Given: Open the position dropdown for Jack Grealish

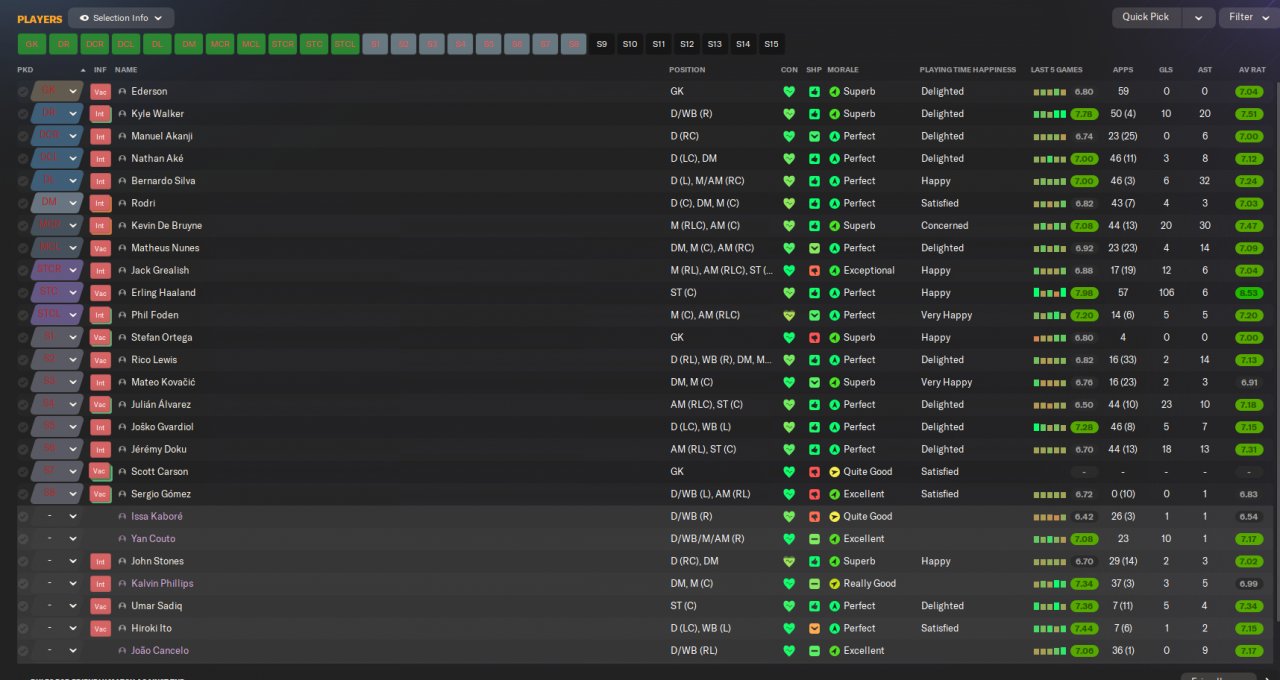Looking at the screenshot, I should (x=73, y=270).
